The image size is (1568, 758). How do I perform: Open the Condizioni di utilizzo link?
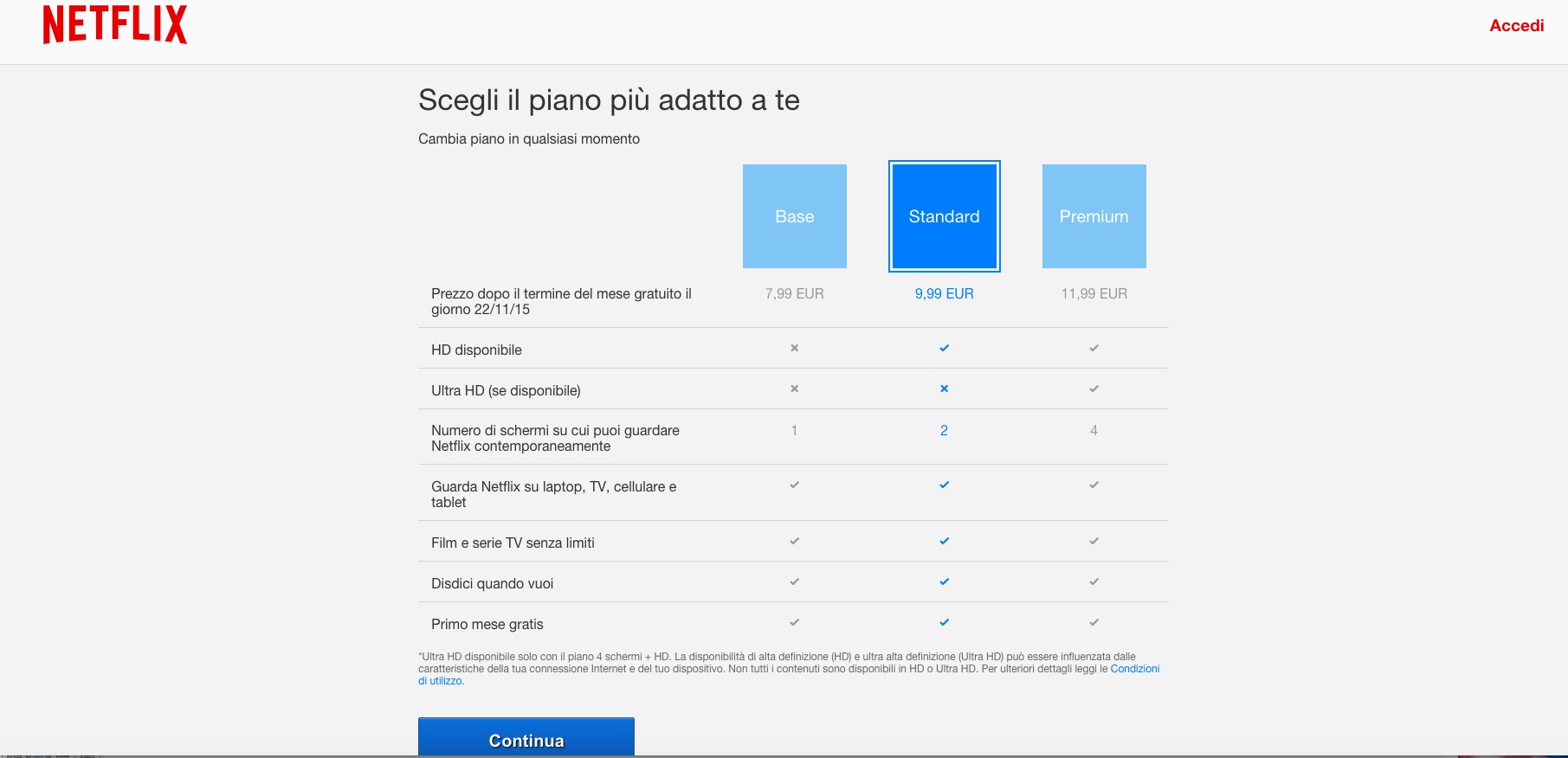[x=1134, y=669]
